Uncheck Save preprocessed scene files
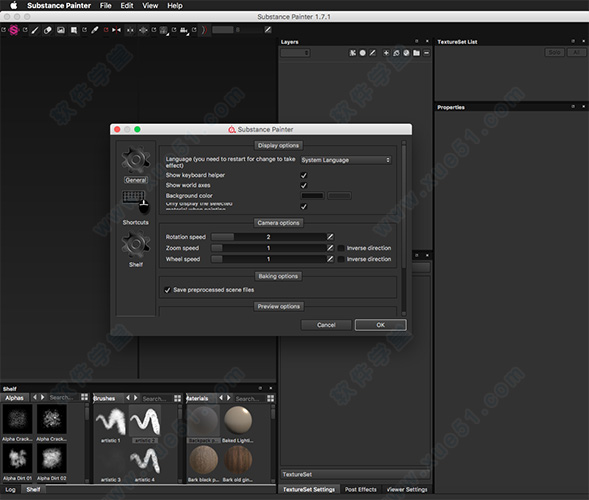Viewport: 589px width, 500px height. pyautogui.click(x=168, y=290)
